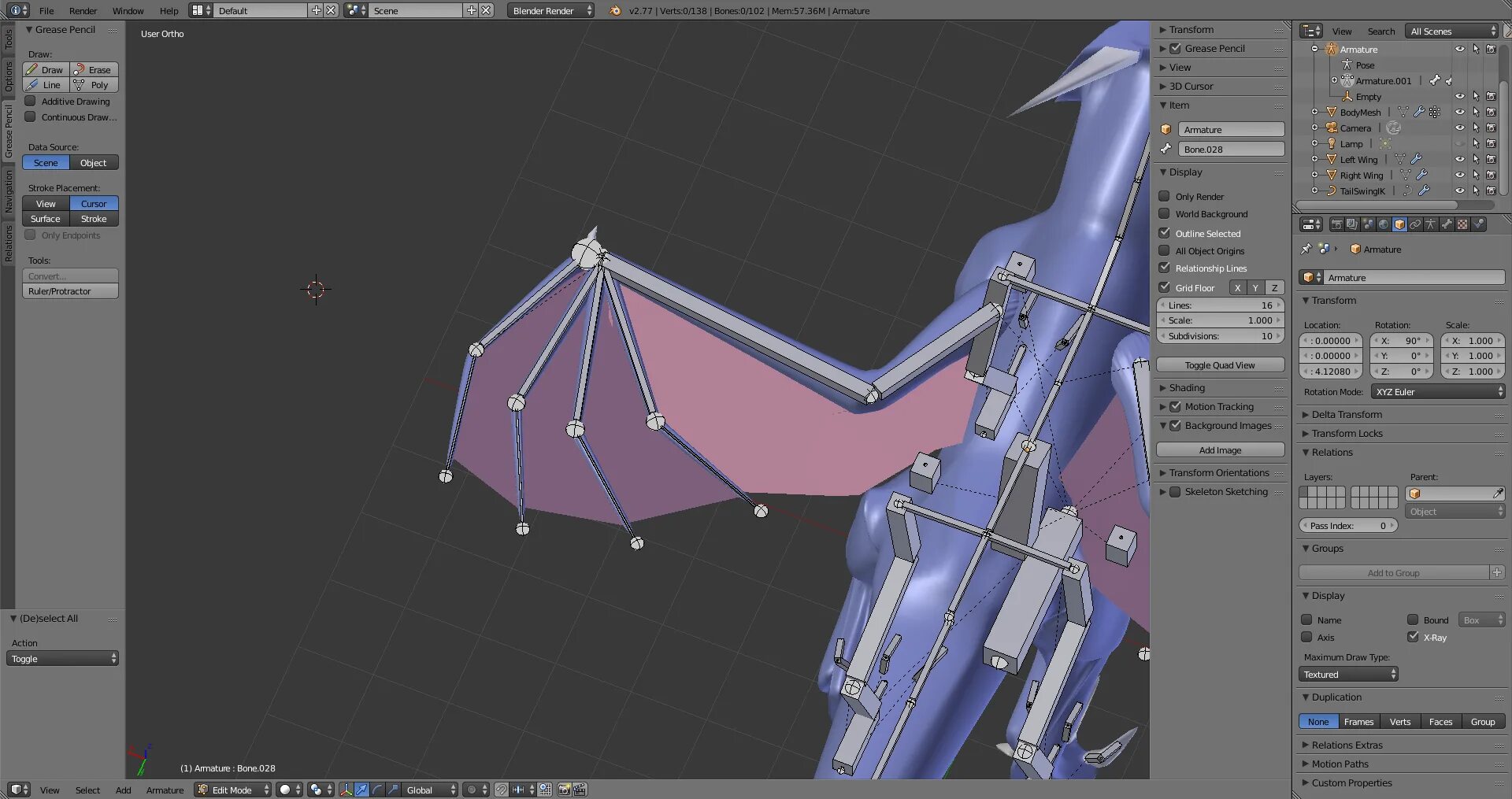Open the outliner Search menu
This screenshot has width=1512, height=799.
(x=1380, y=31)
